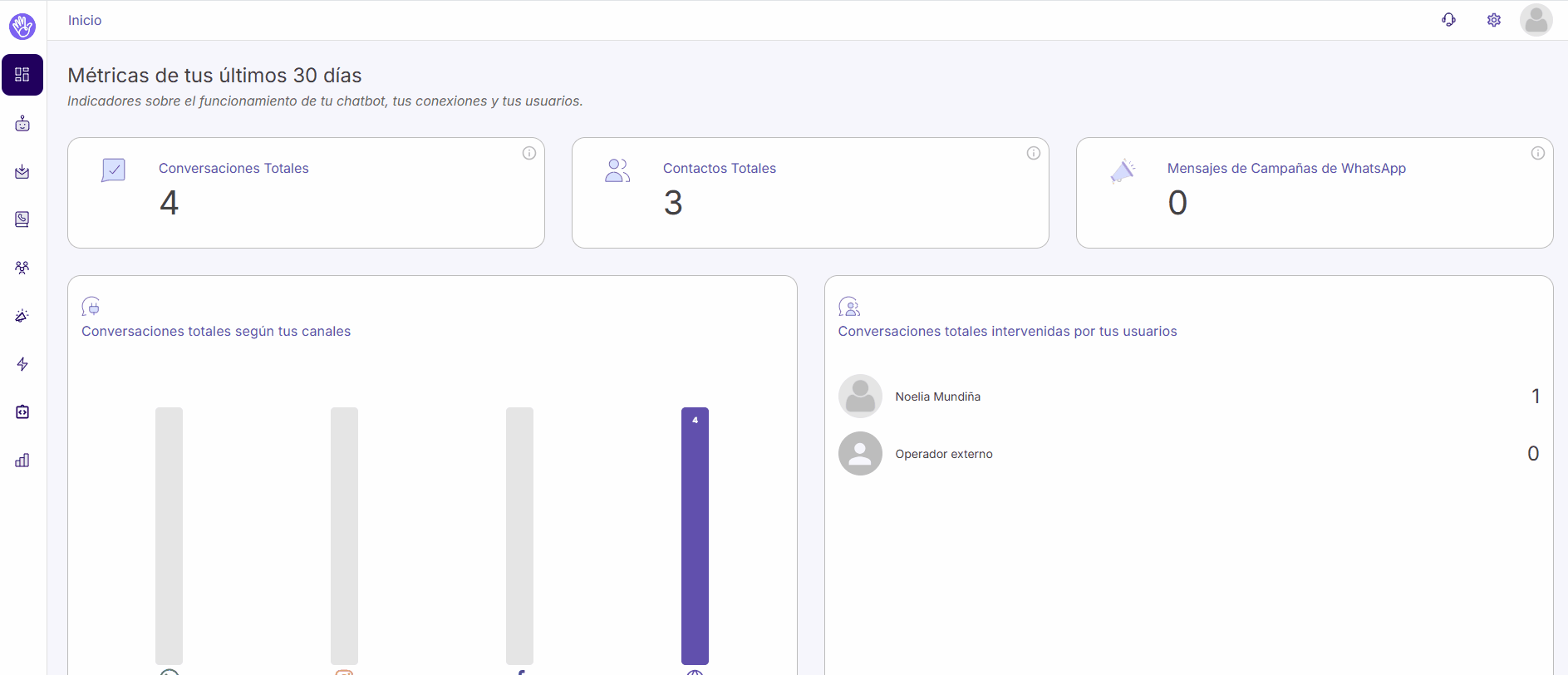
Task: Click the first gray bar in channels chart
Action: click(169, 535)
